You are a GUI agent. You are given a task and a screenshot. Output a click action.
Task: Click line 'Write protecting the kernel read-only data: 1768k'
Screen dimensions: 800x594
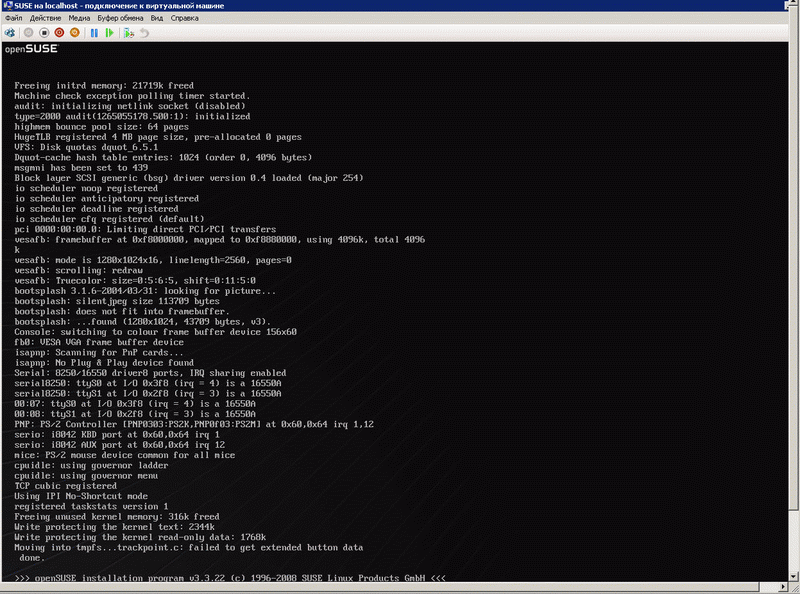click(x=140, y=537)
